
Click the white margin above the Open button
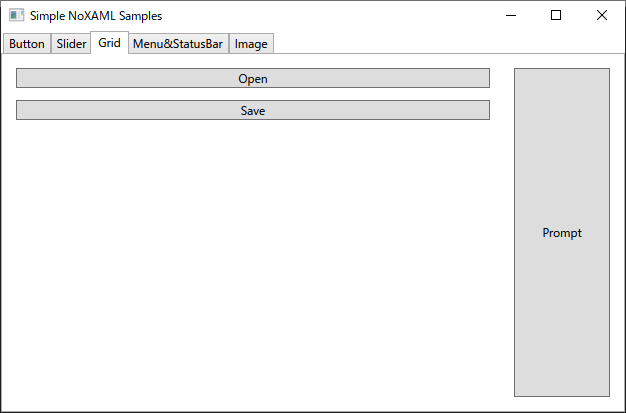click(253, 61)
